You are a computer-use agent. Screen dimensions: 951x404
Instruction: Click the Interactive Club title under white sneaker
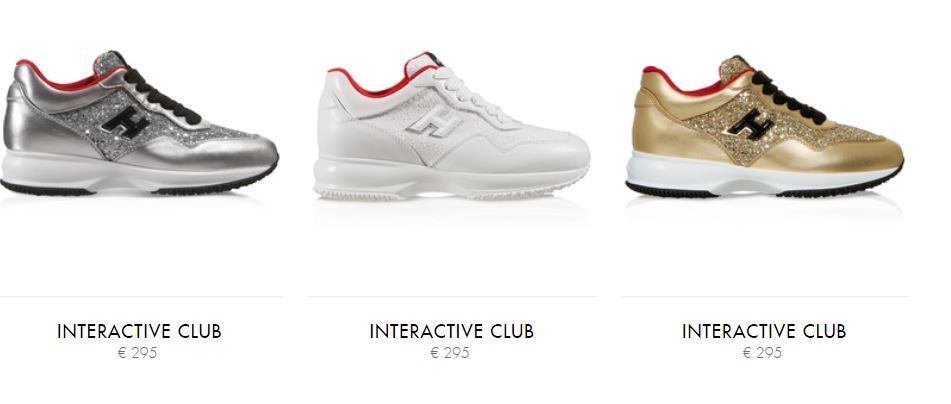(451, 331)
